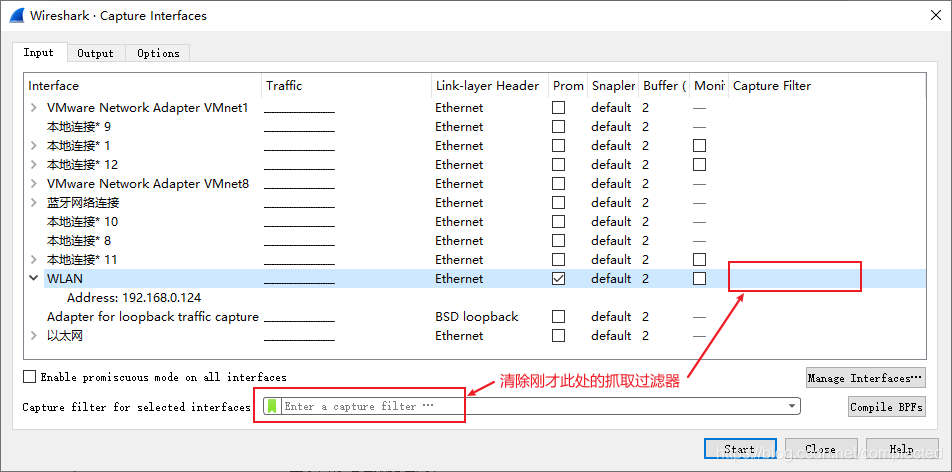Toggle monitor mode checkbox for WLAN
This screenshot has width=952, height=472.
(x=699, y=278)
